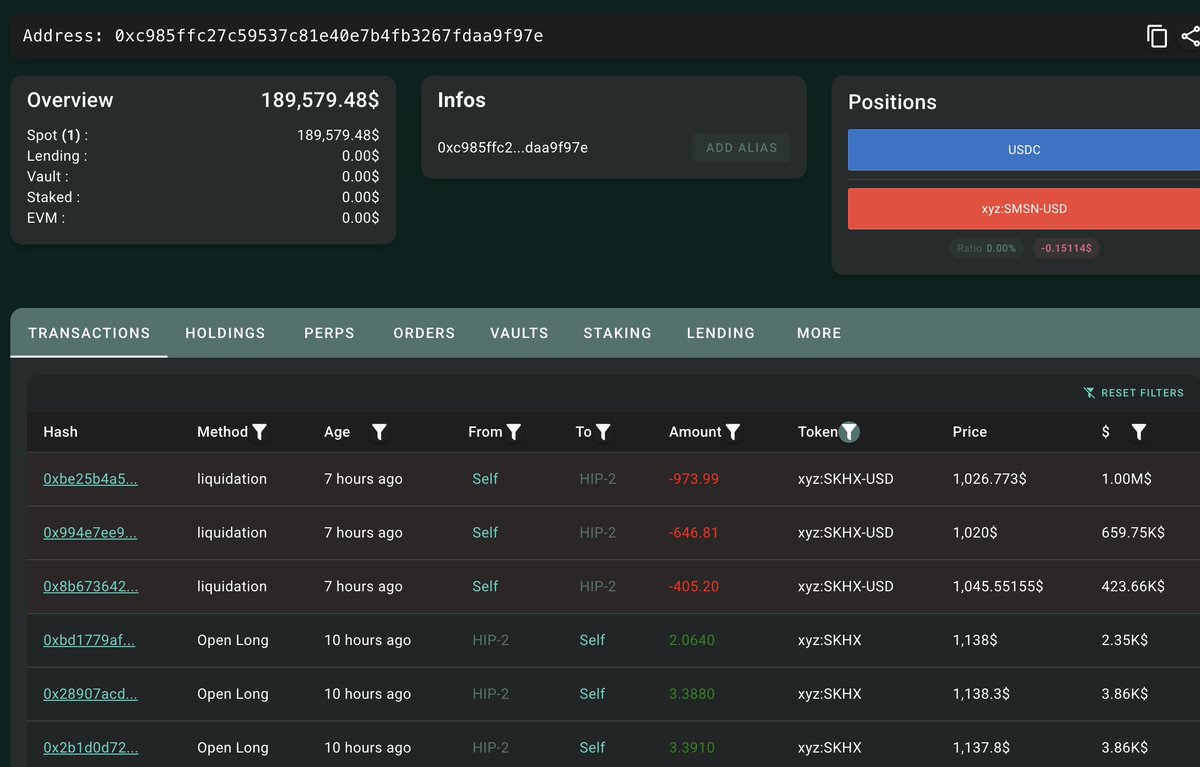Select the red xyz:SMSN-USD position bar
This screenshot has width=1200, height=767.
(1024, 209)
